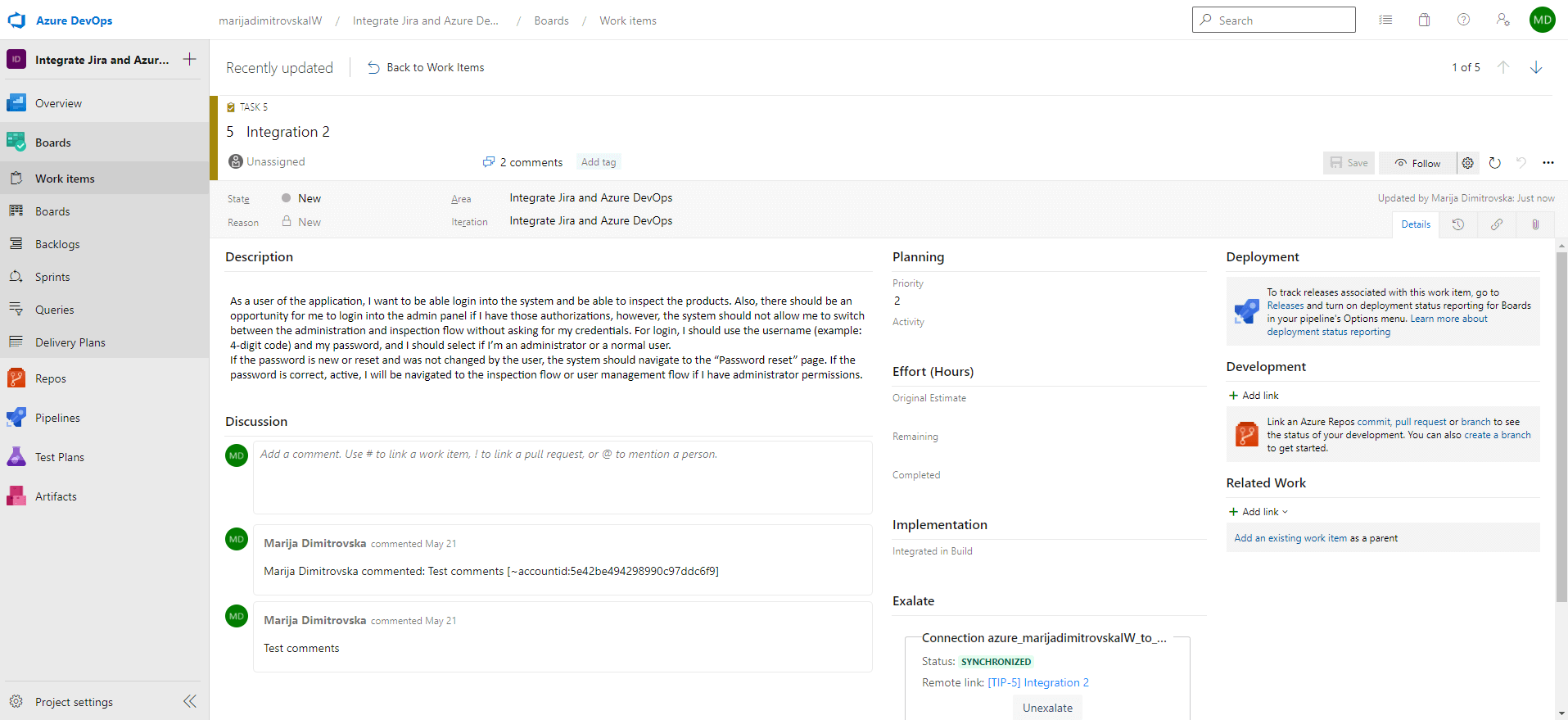Open Project settings
Image resolution: width=1568 pixels, height=720 pixels.
pyautogui.click(x=74, y=702)
